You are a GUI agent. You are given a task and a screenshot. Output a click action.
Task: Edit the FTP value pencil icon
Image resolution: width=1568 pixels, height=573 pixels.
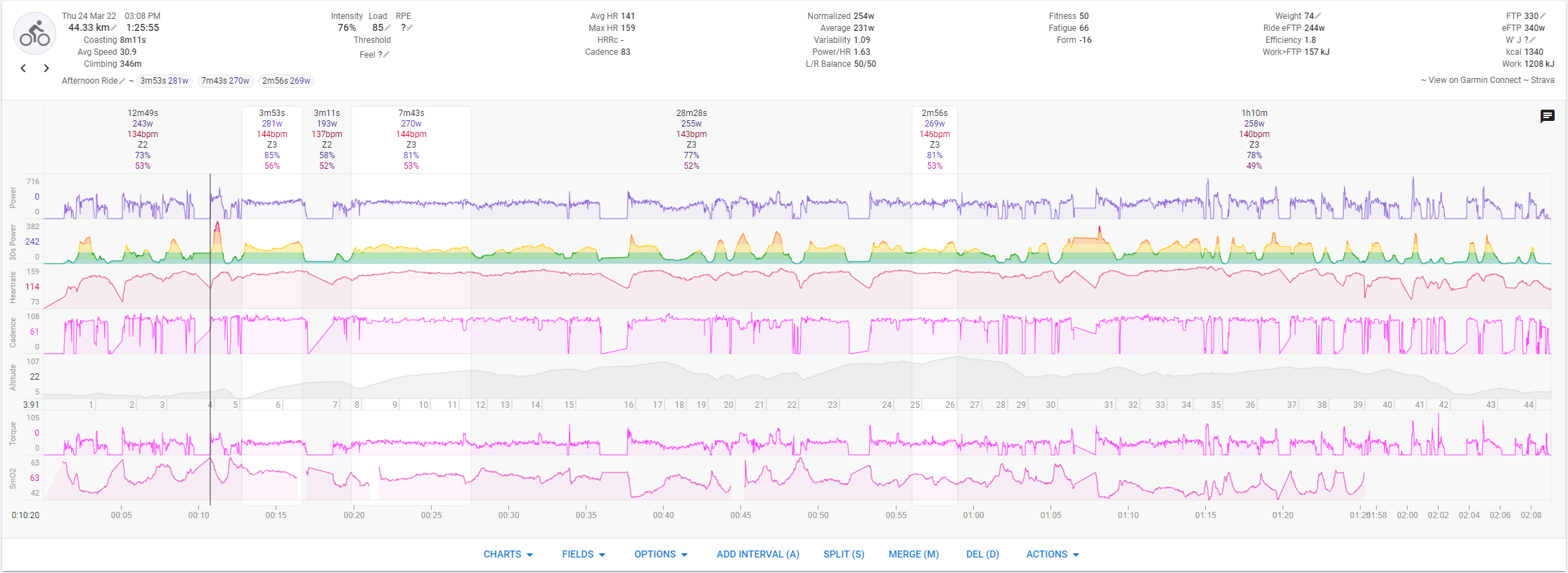1543,16
